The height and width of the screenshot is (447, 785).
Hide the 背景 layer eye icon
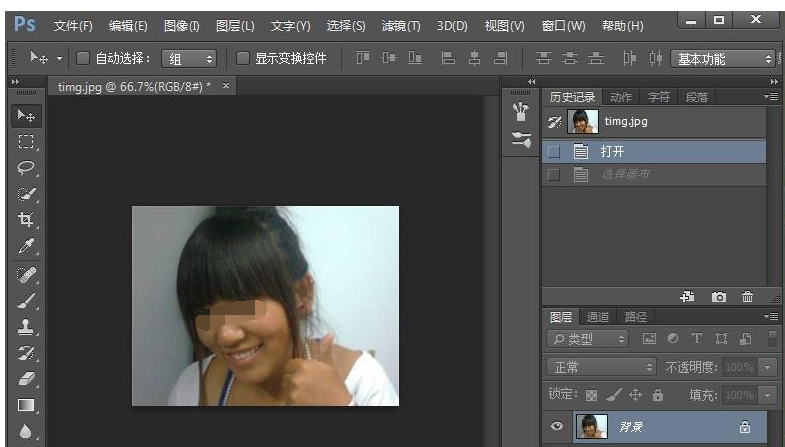557,426
